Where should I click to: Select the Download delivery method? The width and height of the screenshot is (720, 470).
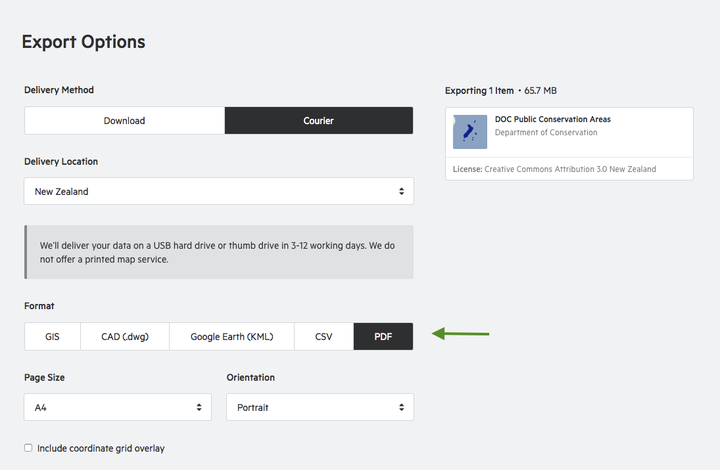click(124, 121)
